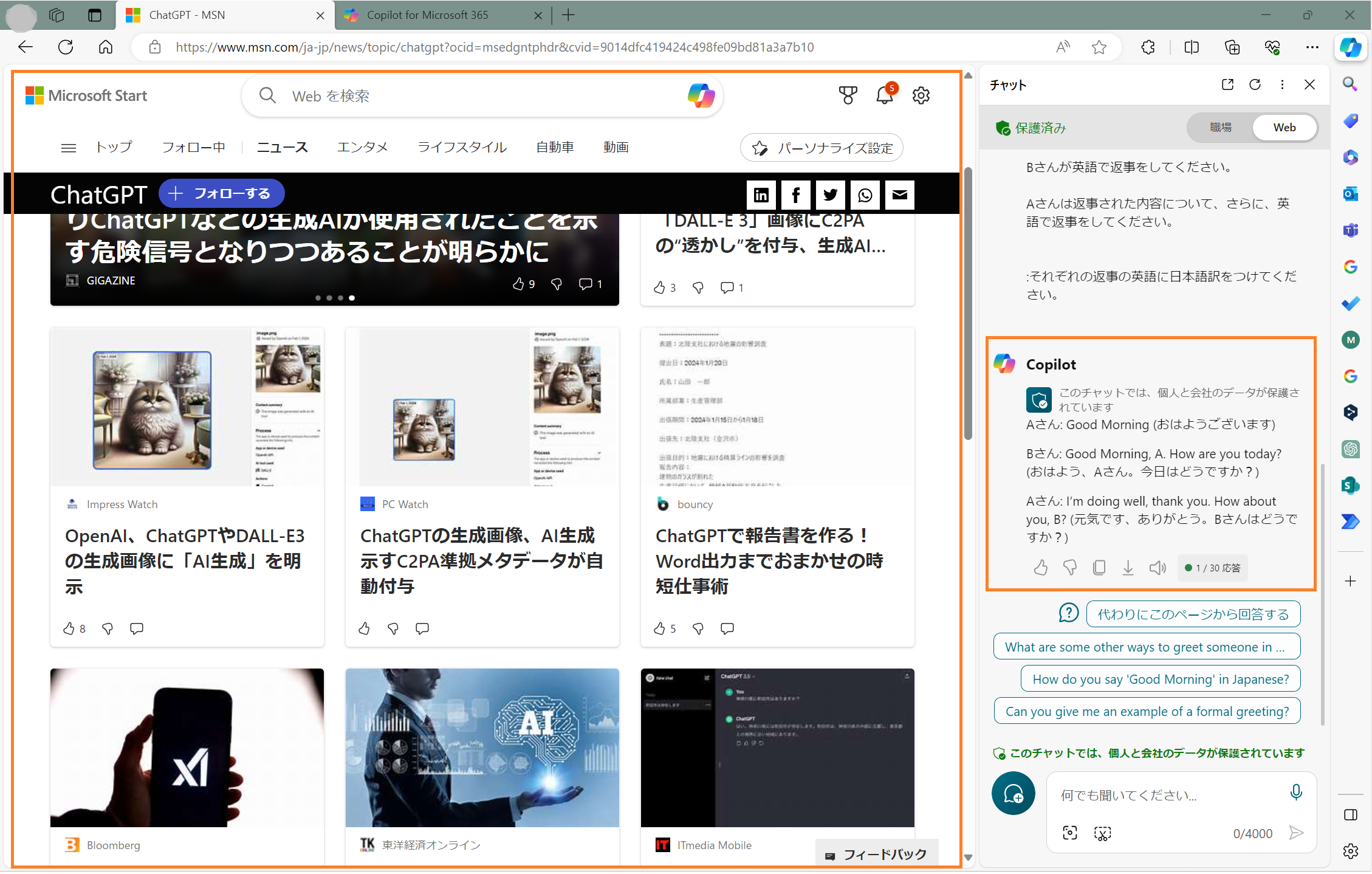
Task: Open PC Watch C2PA metadata article
Action: point(481,560)
